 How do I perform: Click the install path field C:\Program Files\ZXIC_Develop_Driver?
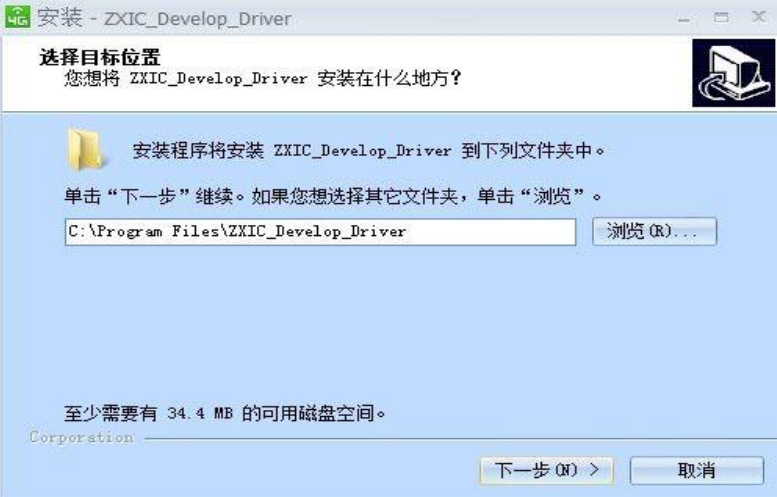coord(320,231)
